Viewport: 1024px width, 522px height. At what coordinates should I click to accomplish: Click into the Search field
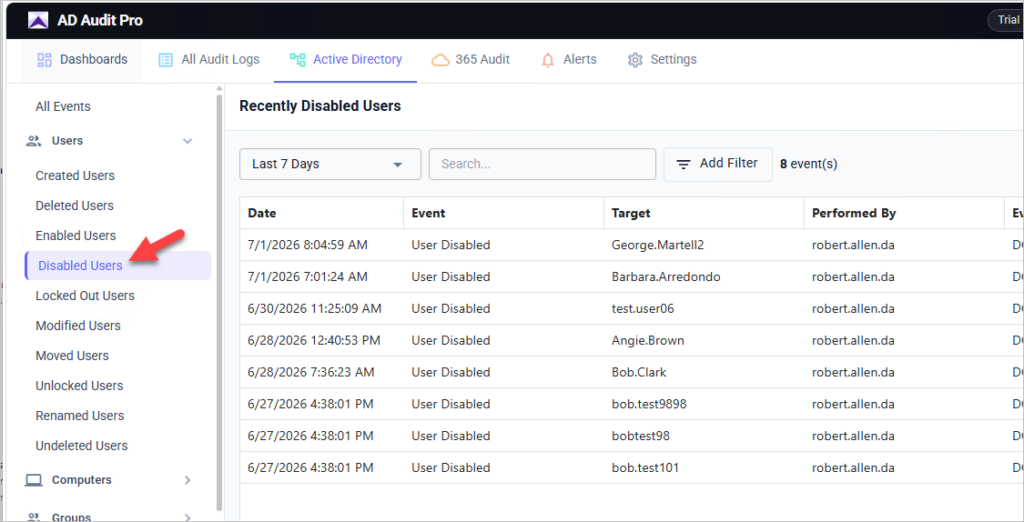coord(542,164)
